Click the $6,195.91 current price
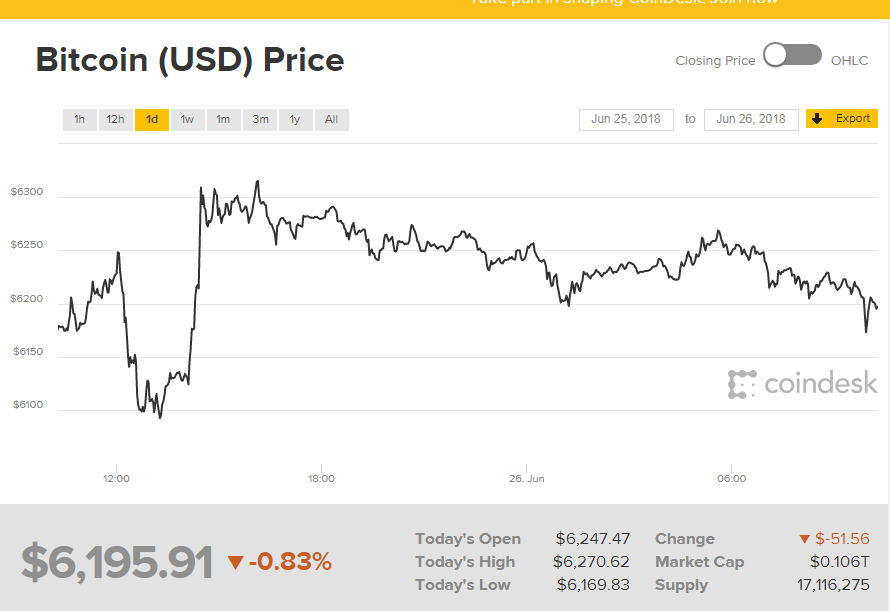890x611 pixels. tap(117, 562)
